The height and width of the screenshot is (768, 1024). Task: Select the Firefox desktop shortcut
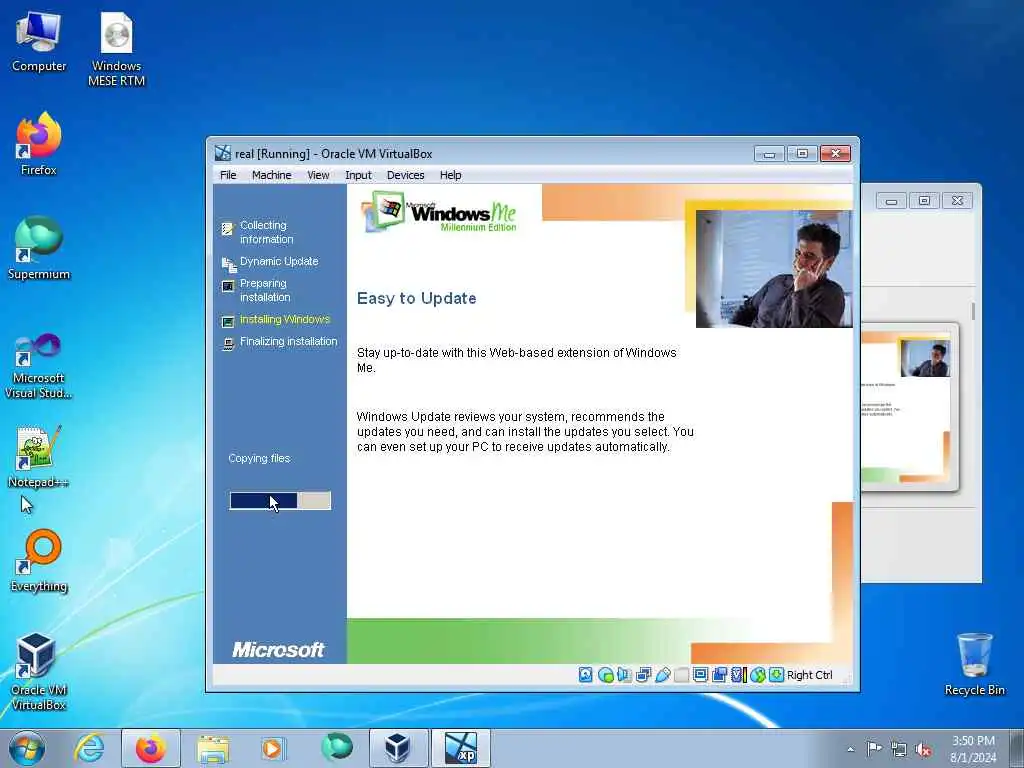39,144
